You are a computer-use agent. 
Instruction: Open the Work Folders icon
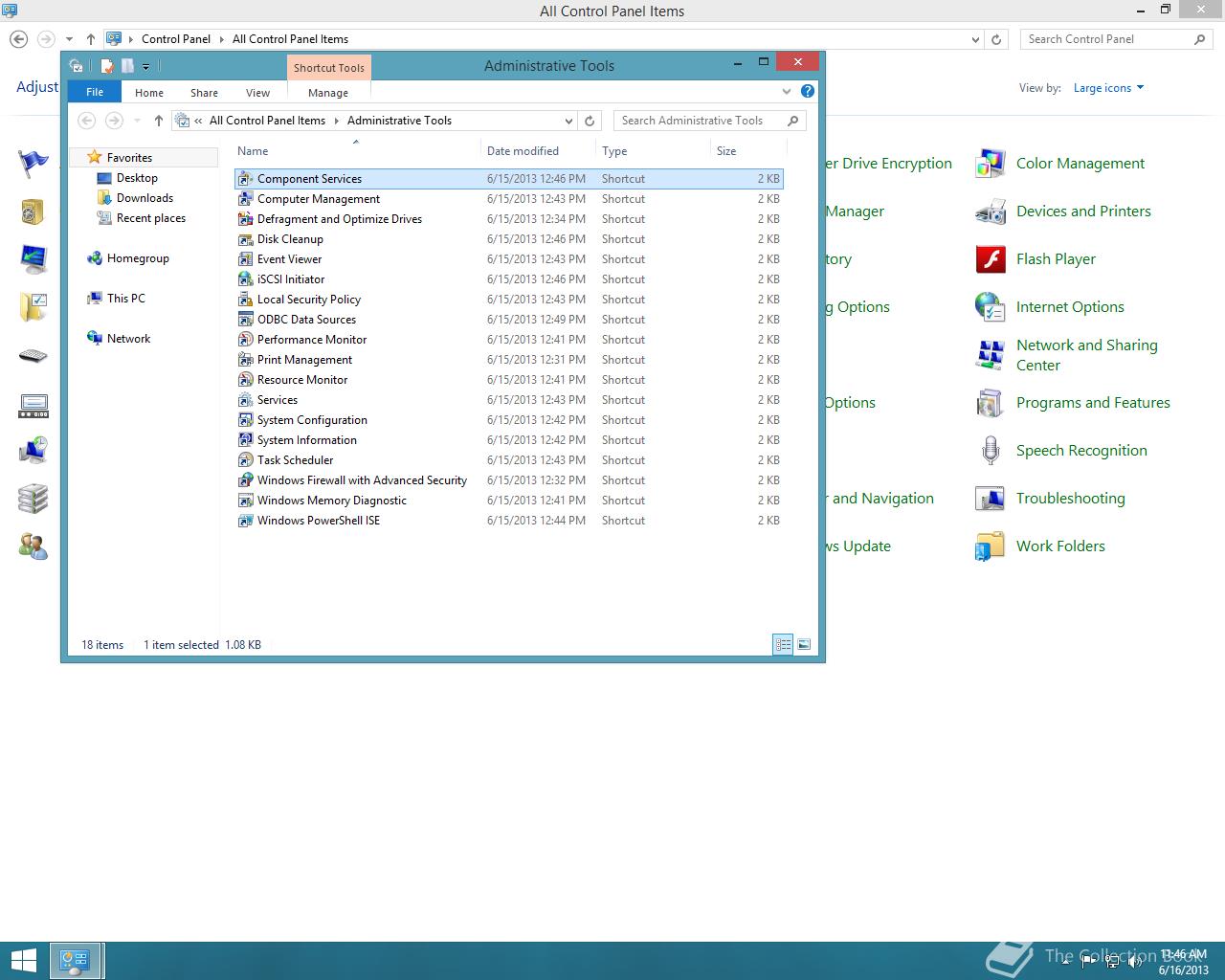click(x=990, y=546)
